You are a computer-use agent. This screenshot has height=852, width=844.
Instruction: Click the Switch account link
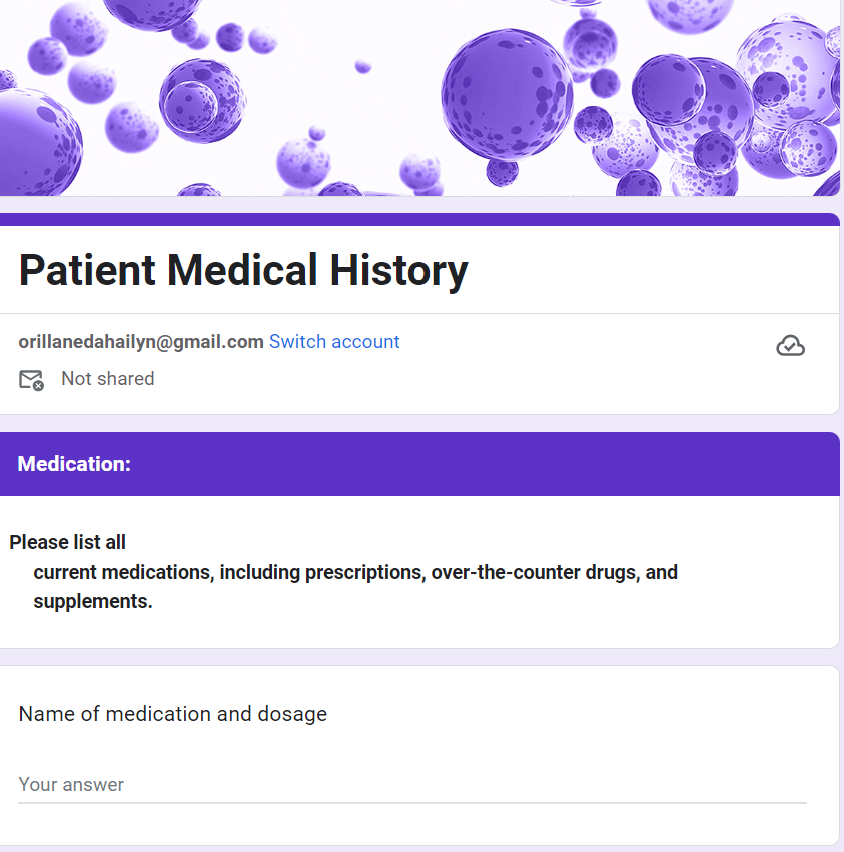pos(334,342)
